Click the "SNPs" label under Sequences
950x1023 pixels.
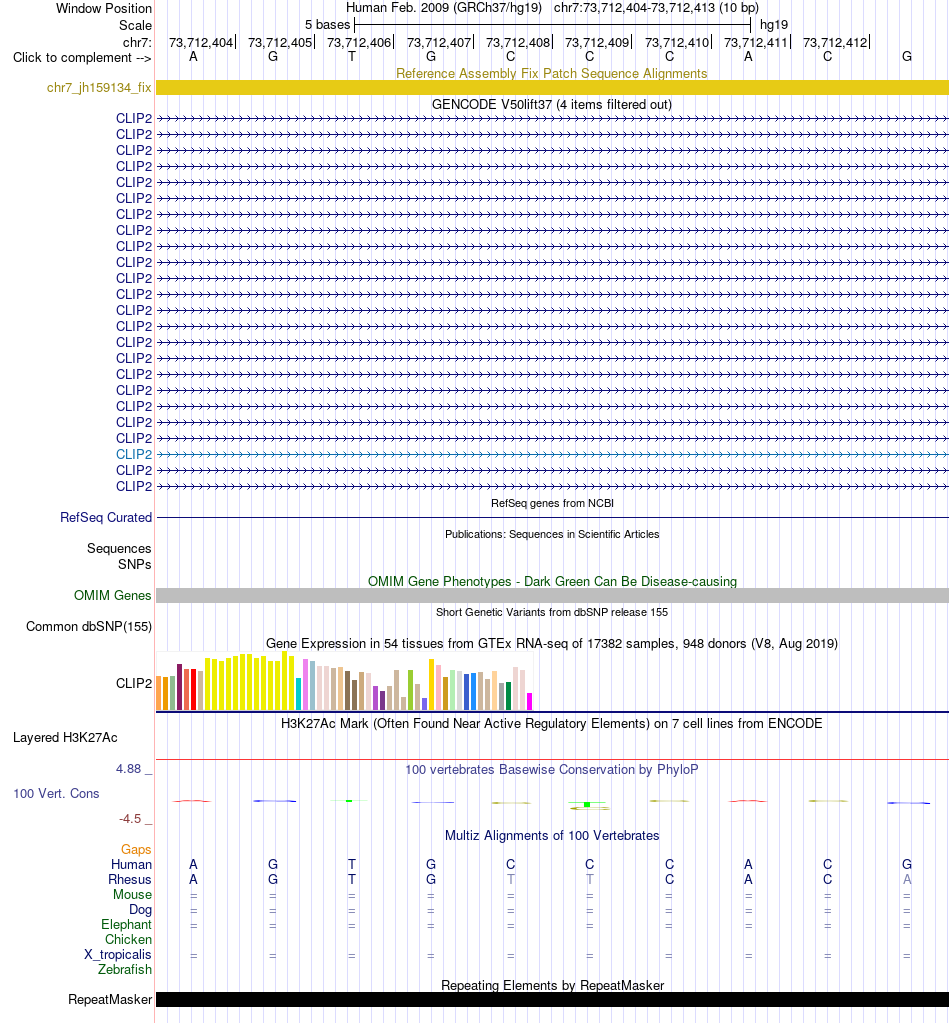(134, 564)
